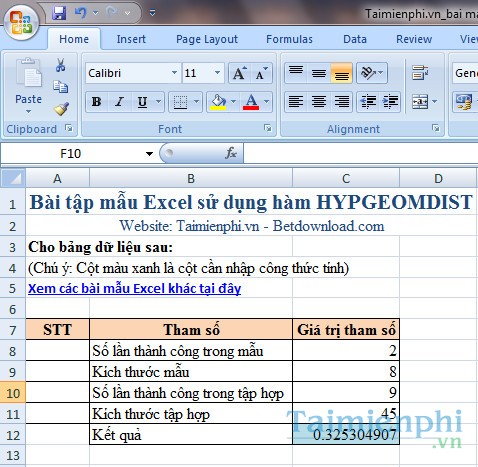Click the Office button orb
The height and width of the screenshot is (467, 478).
tap(21, 23)
